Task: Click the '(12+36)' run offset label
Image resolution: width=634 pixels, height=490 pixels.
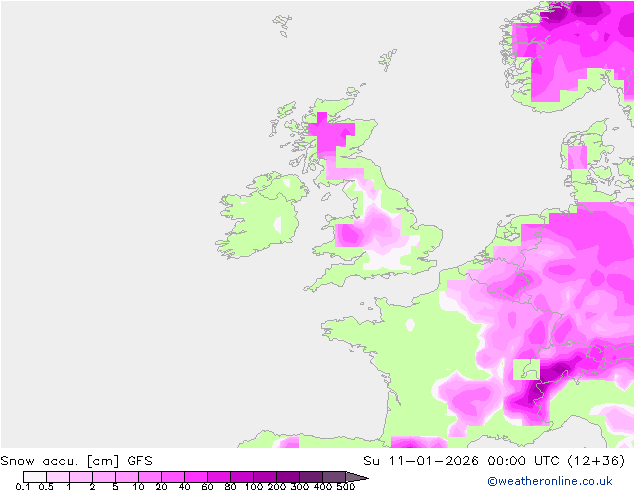Action: 596,460
